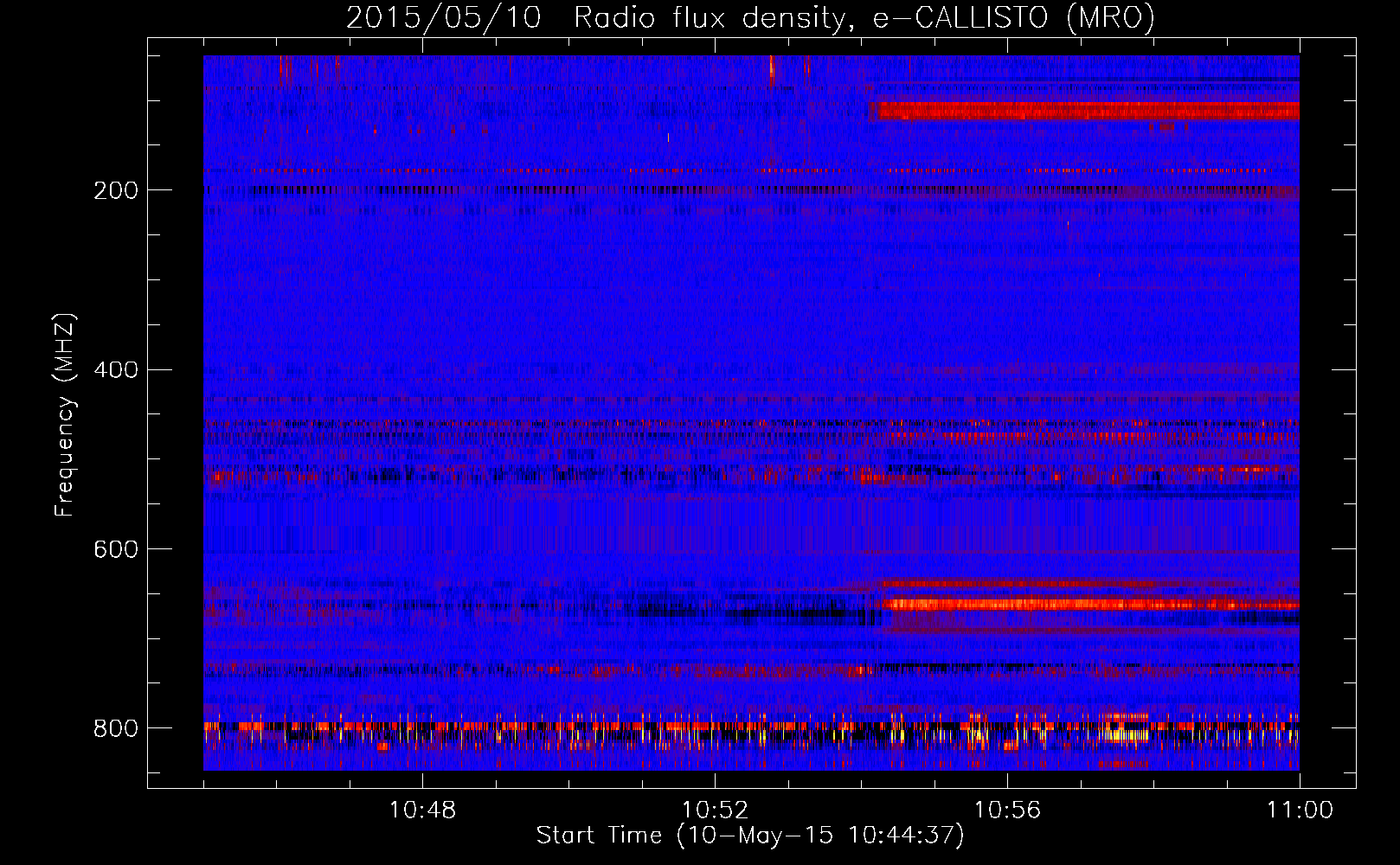
Task: Click the plot title mentioning e-CALLISTO (MRO)
Action: pos(750,17)
